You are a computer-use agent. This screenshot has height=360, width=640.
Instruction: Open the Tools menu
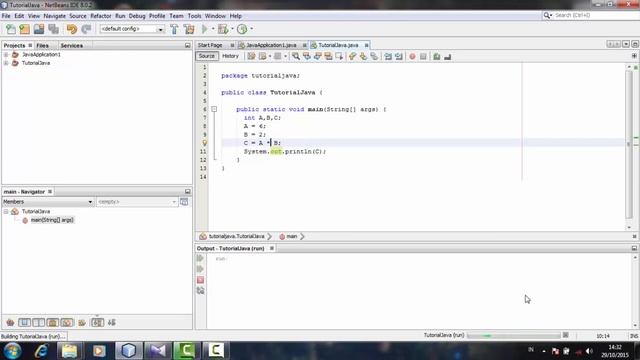[194, 16]
